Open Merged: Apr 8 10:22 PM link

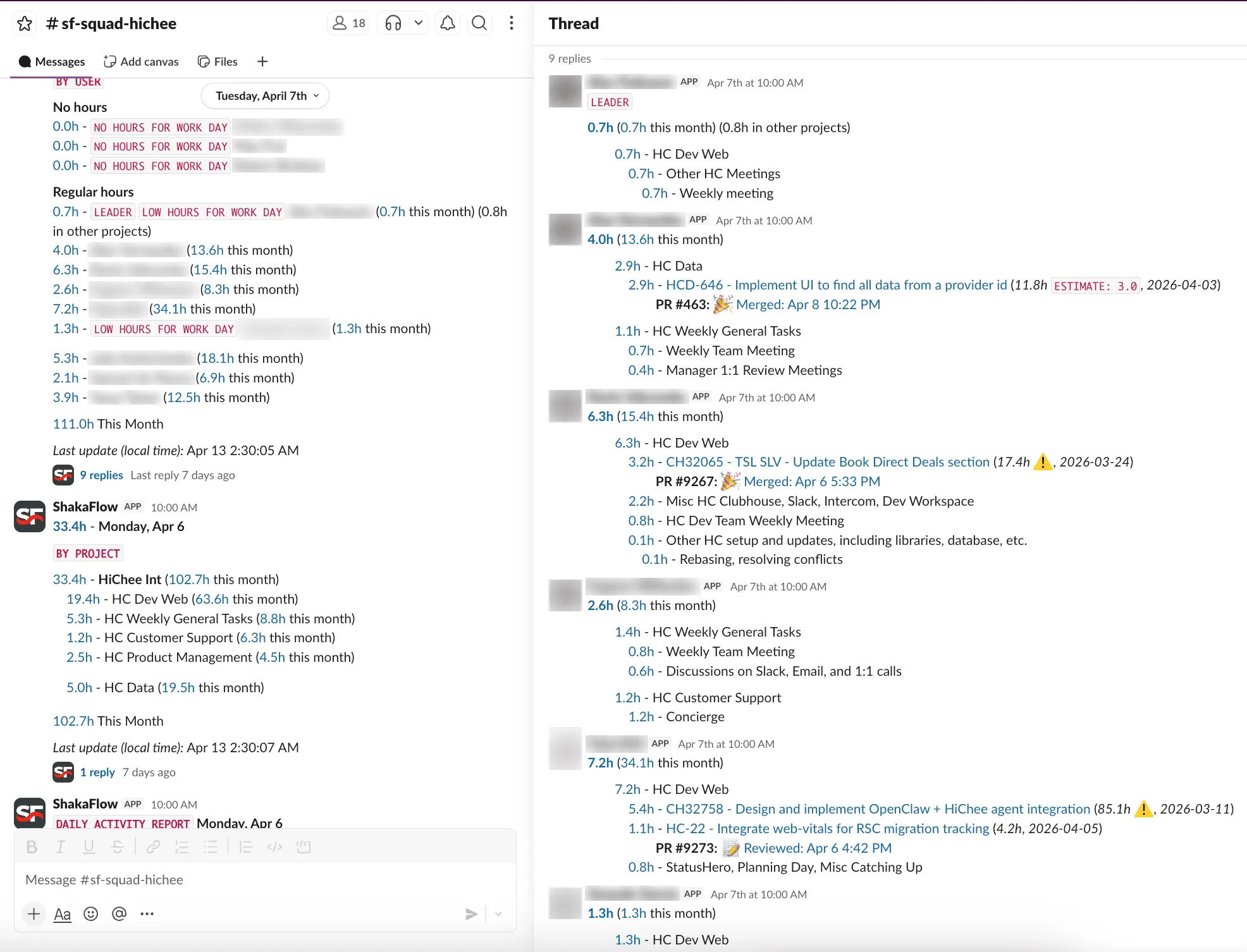808,305
